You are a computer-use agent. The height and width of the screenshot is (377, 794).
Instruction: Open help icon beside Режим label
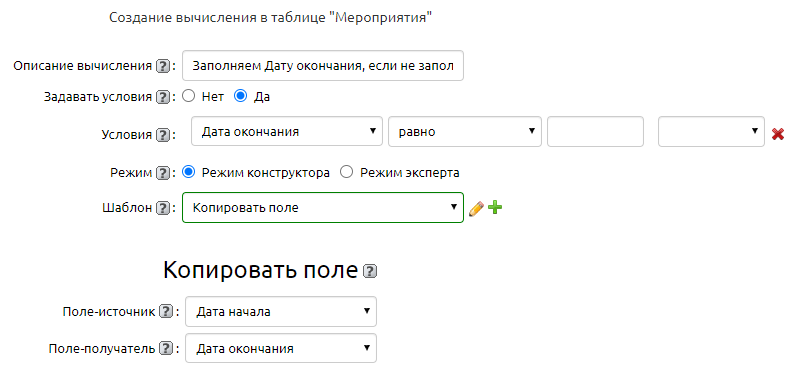point(162,173)
